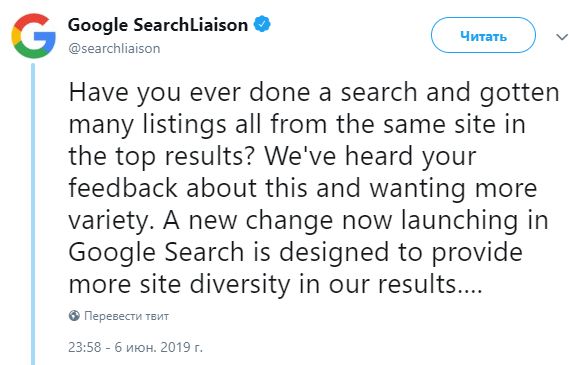Click the date portion 6 июн. 2019 г.
The height and width of the screenshot is (365, 569).
point(158,347)
